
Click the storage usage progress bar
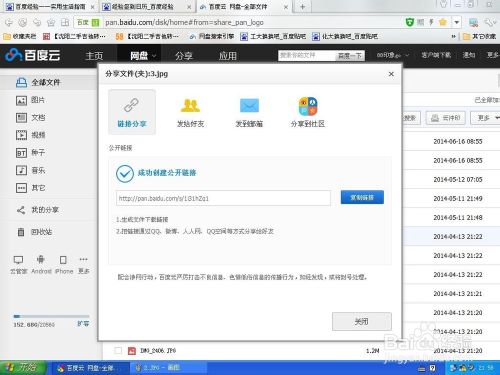click(x=51, y=316)
